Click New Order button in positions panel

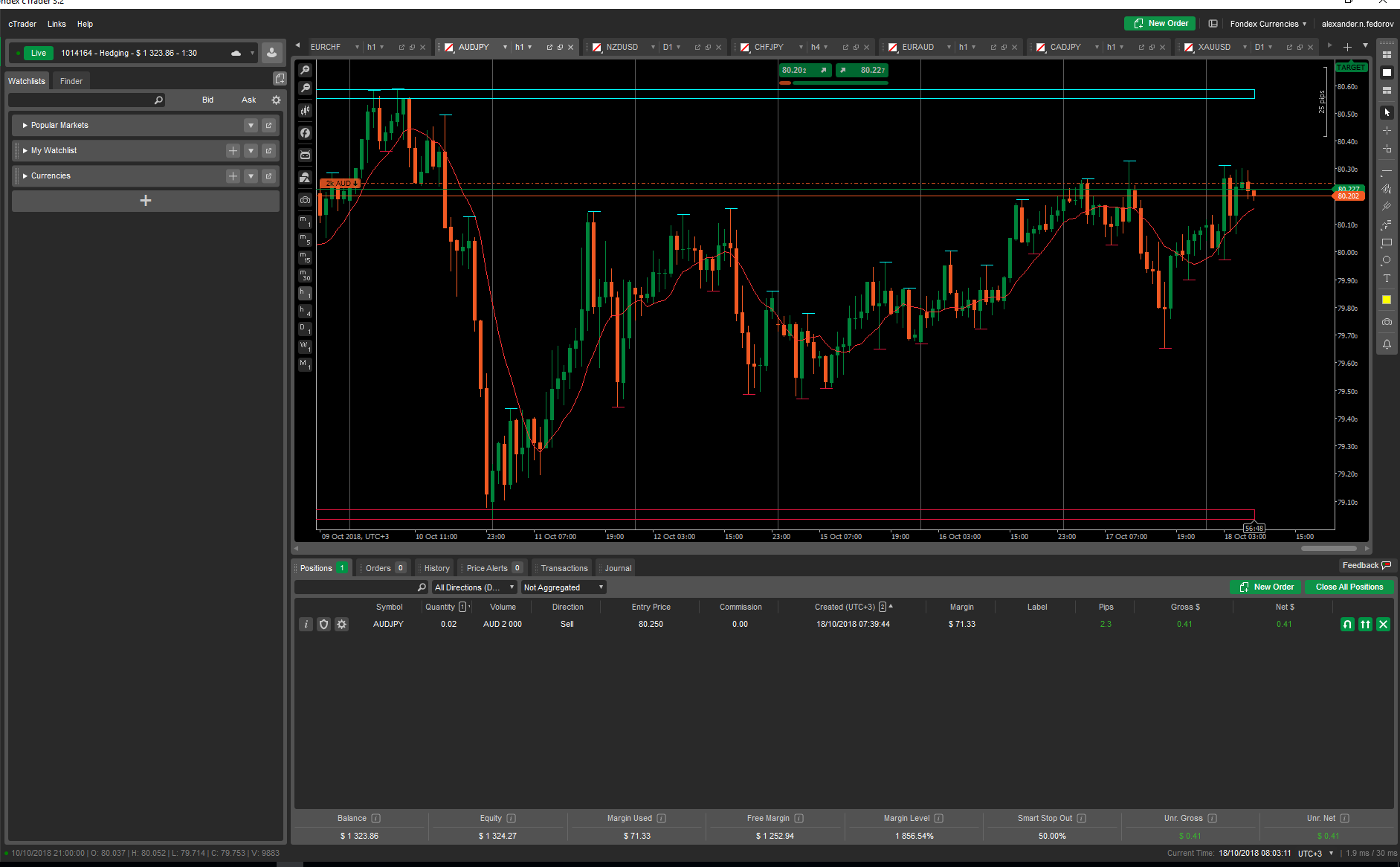tap(1265, 587)
